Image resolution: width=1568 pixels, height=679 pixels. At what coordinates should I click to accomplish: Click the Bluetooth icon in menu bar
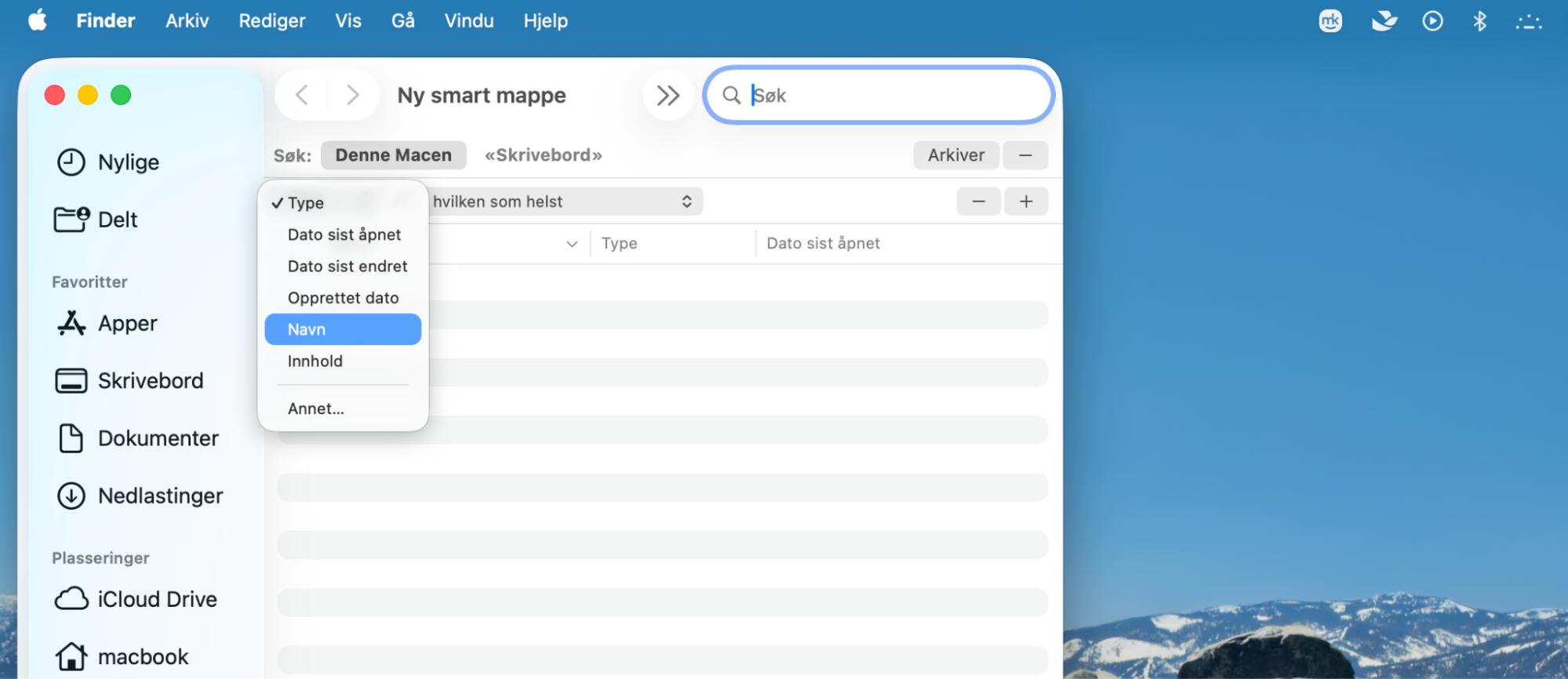1479,21
